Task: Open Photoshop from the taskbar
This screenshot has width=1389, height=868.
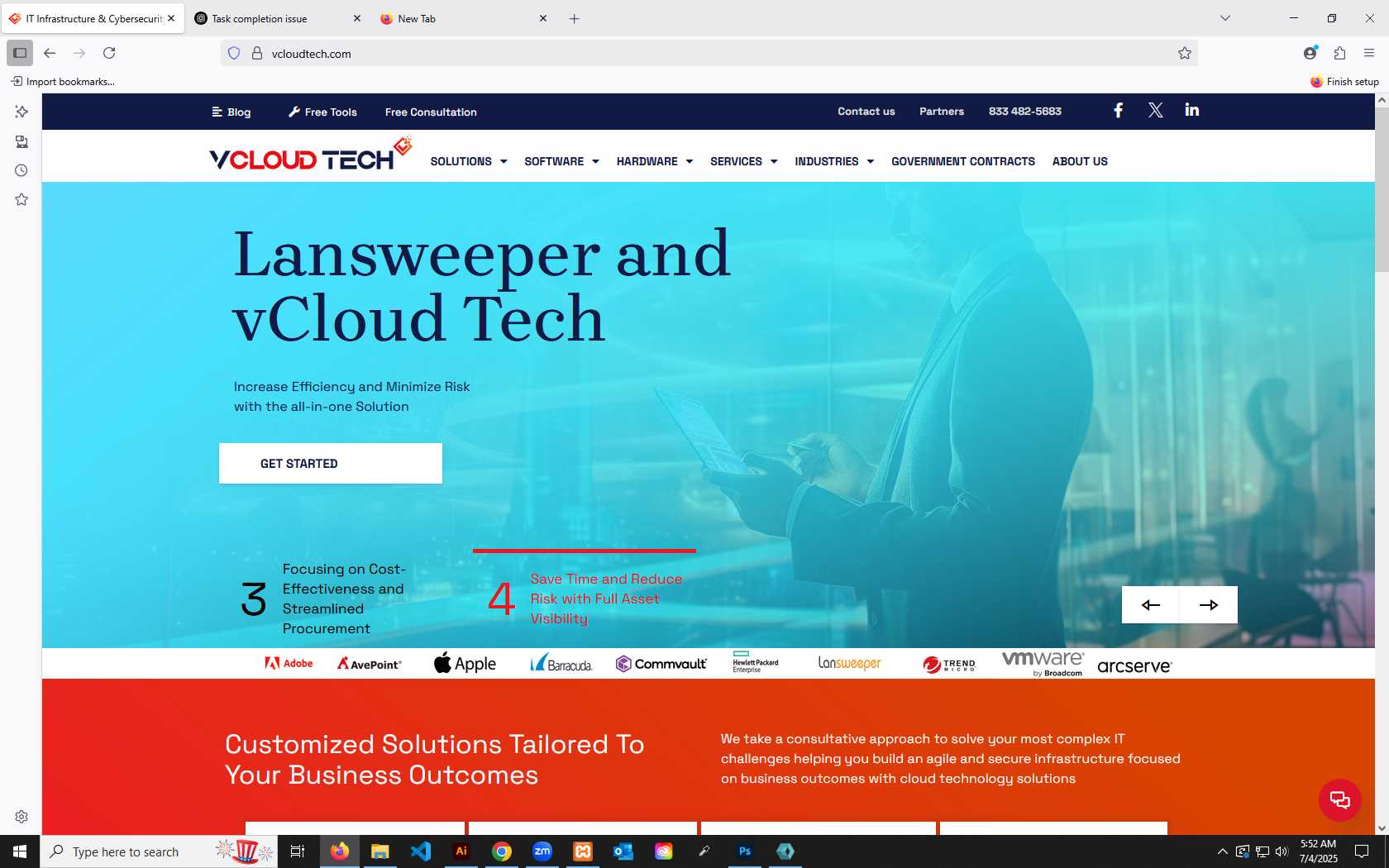Action: click(745, 851)
